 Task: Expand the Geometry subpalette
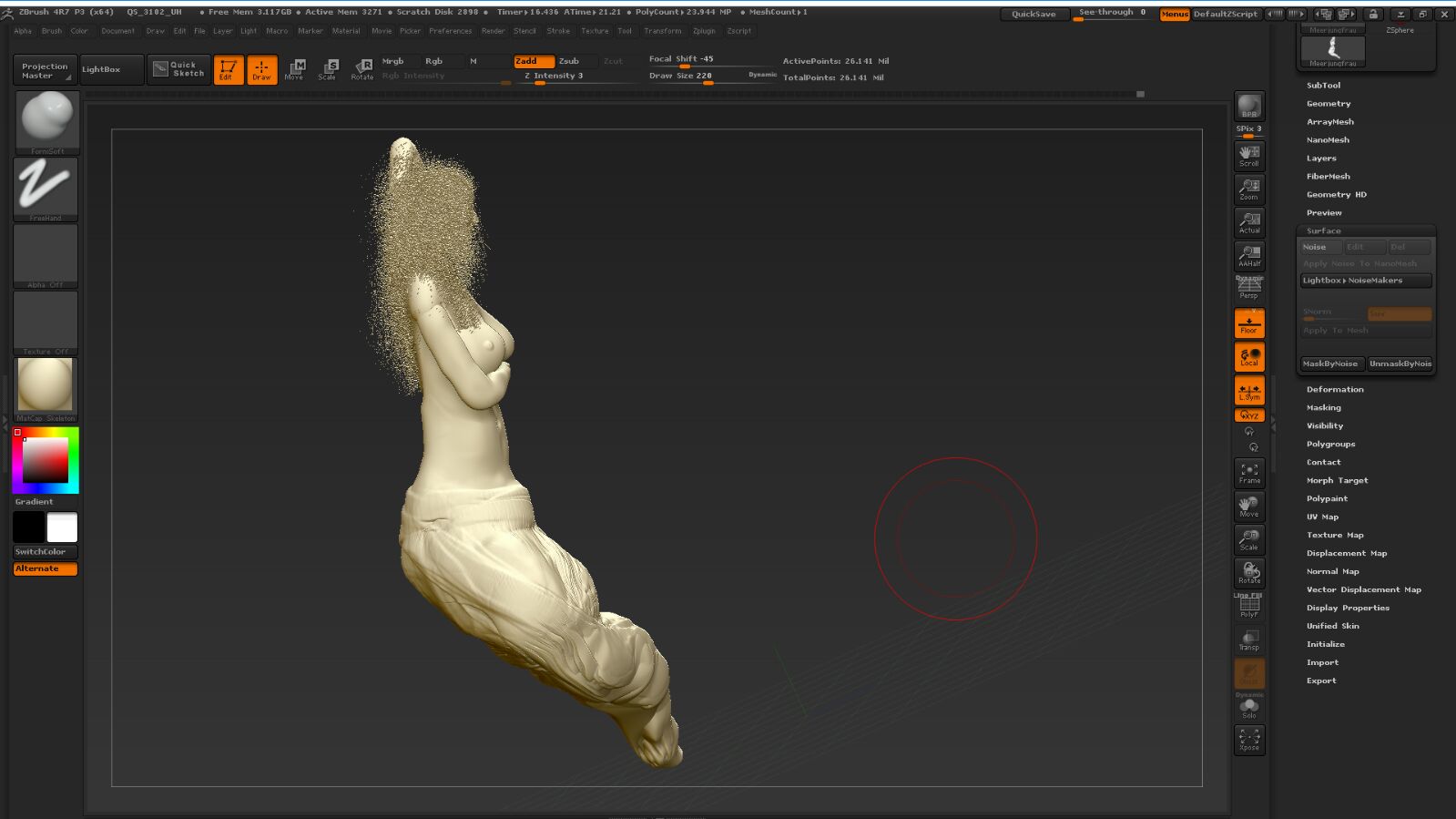coord(1329,104)
